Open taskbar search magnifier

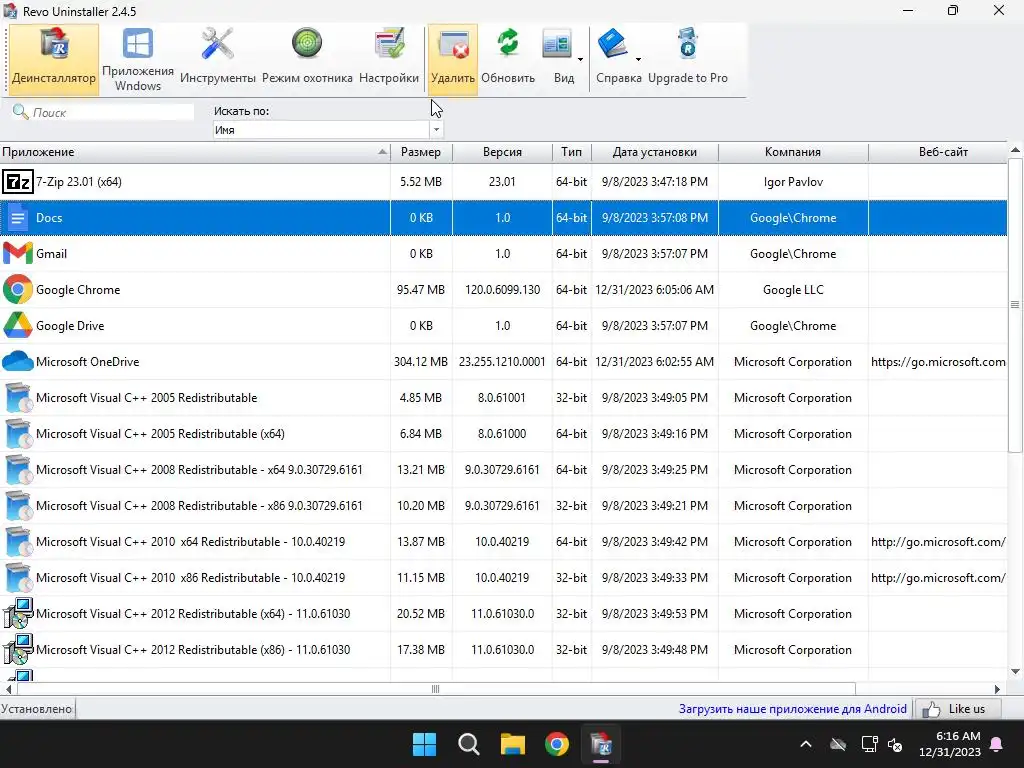pyautogui.click(x=468, y=744)
